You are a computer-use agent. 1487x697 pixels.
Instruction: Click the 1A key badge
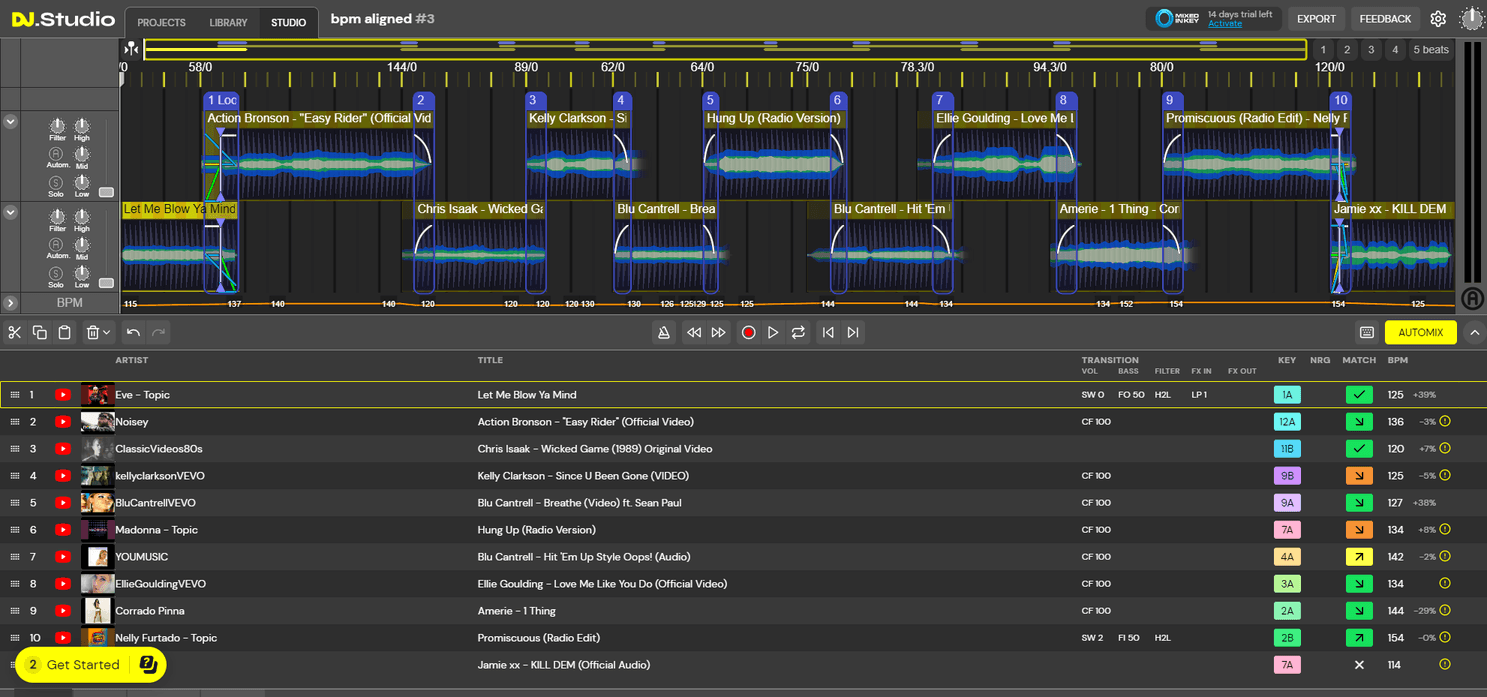click(1287, 395)
